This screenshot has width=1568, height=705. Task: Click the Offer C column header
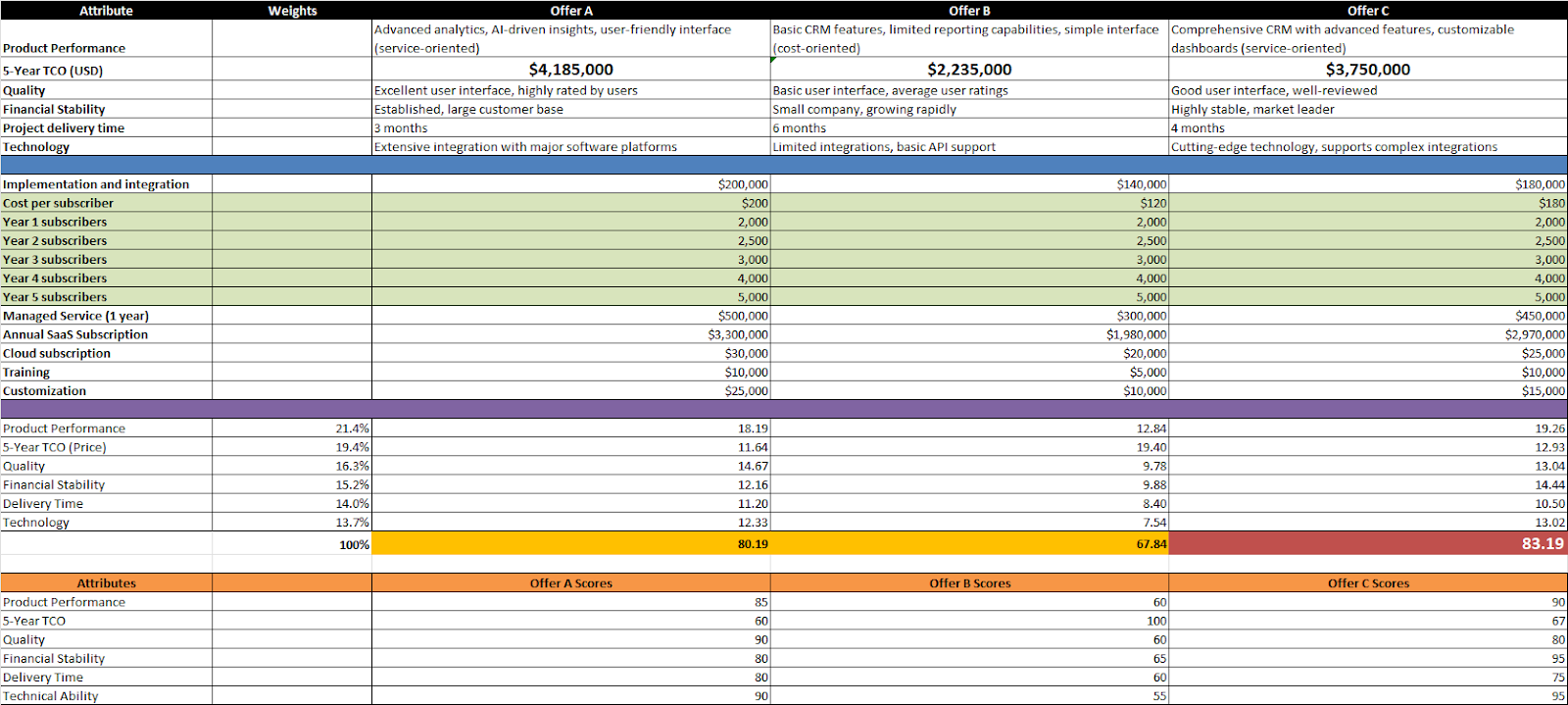[1368, 10]
